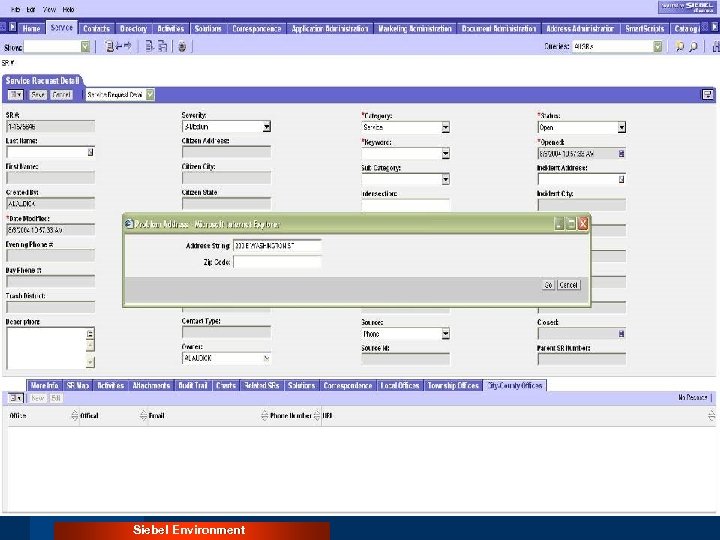Expand the Sub Category dropdown
This screenshot has width=720, height=540.
(x=445, y=180)
